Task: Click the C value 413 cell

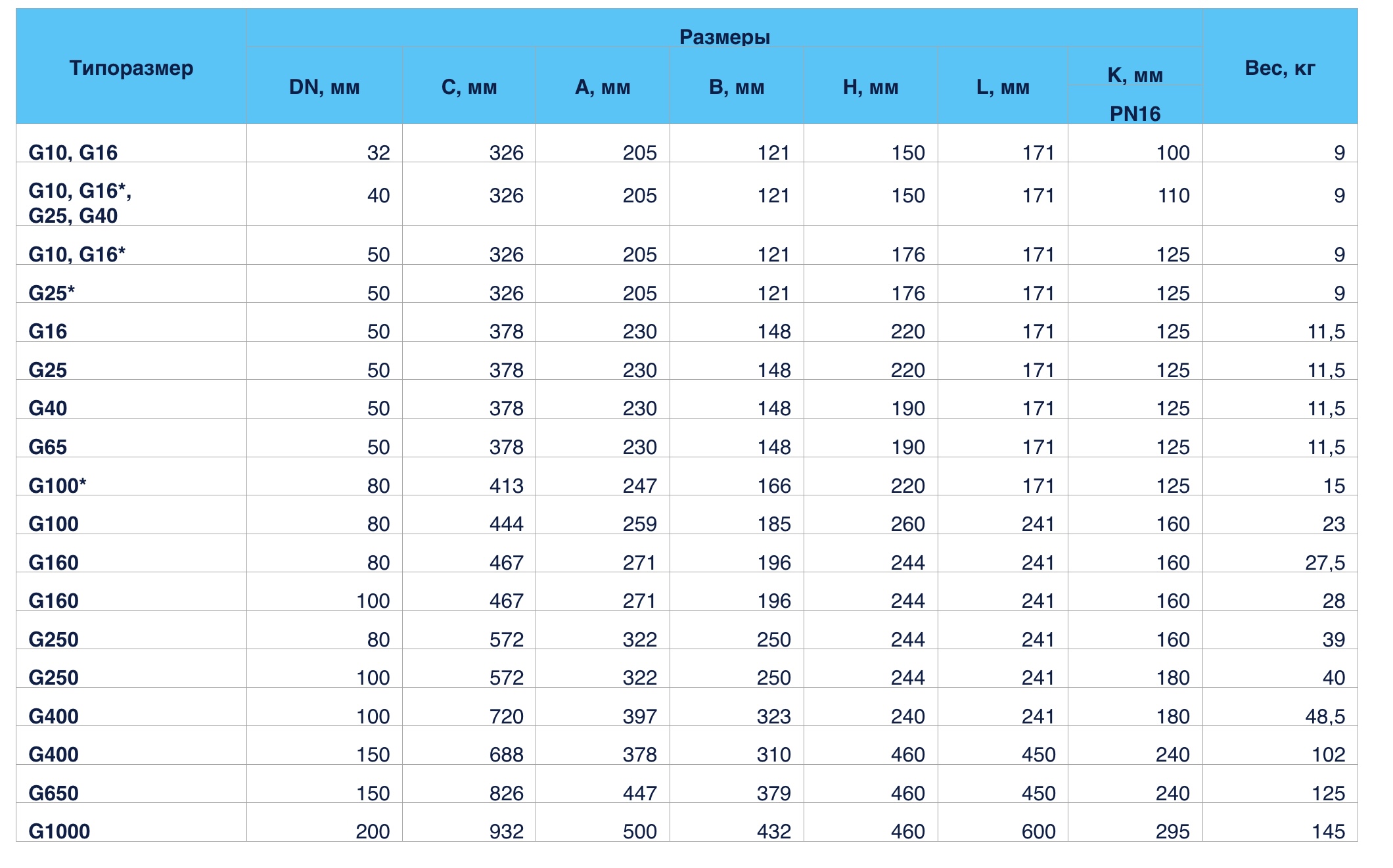Action: pos(506,486)
